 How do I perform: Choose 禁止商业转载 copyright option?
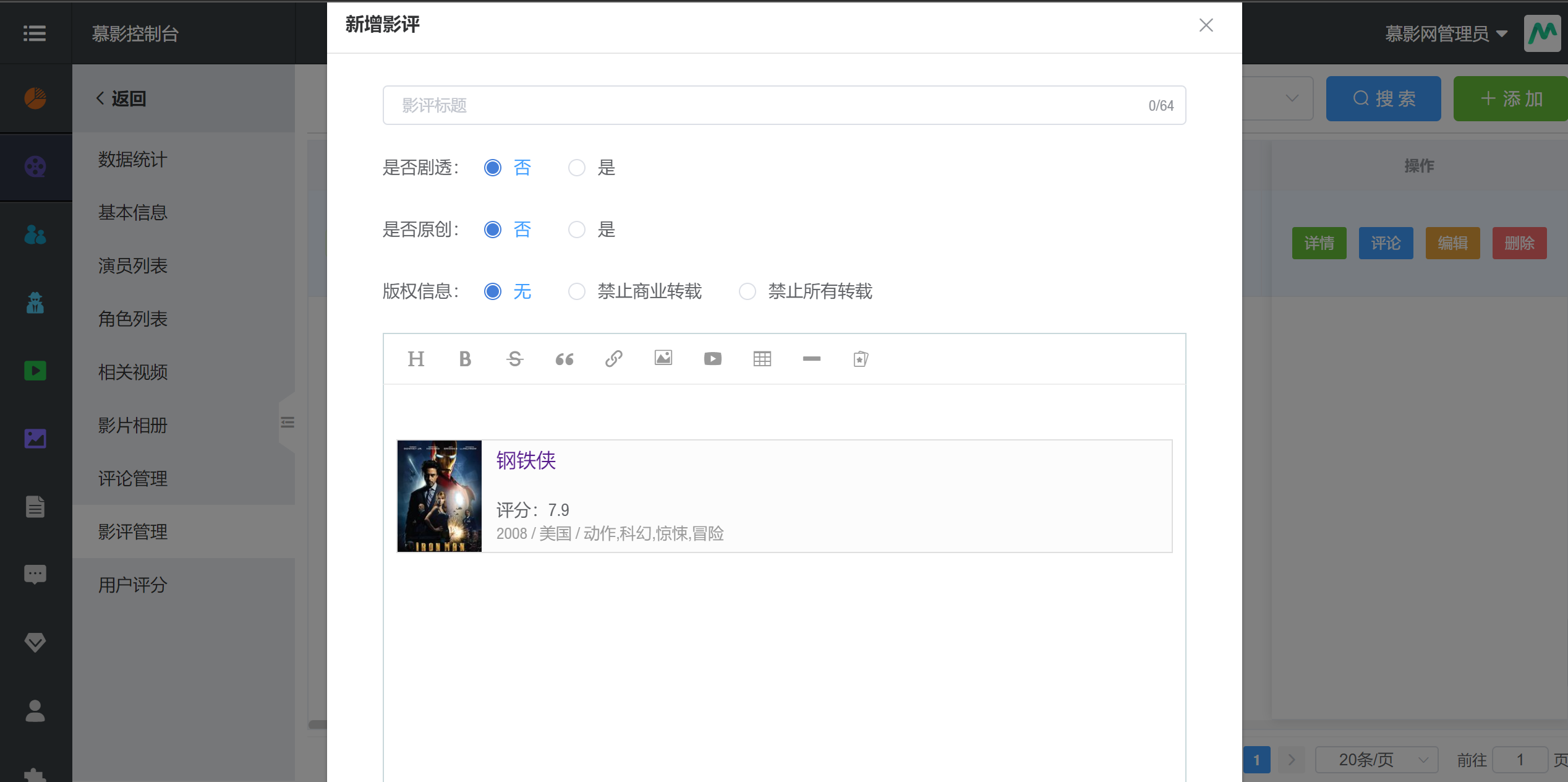pos(635,291)
